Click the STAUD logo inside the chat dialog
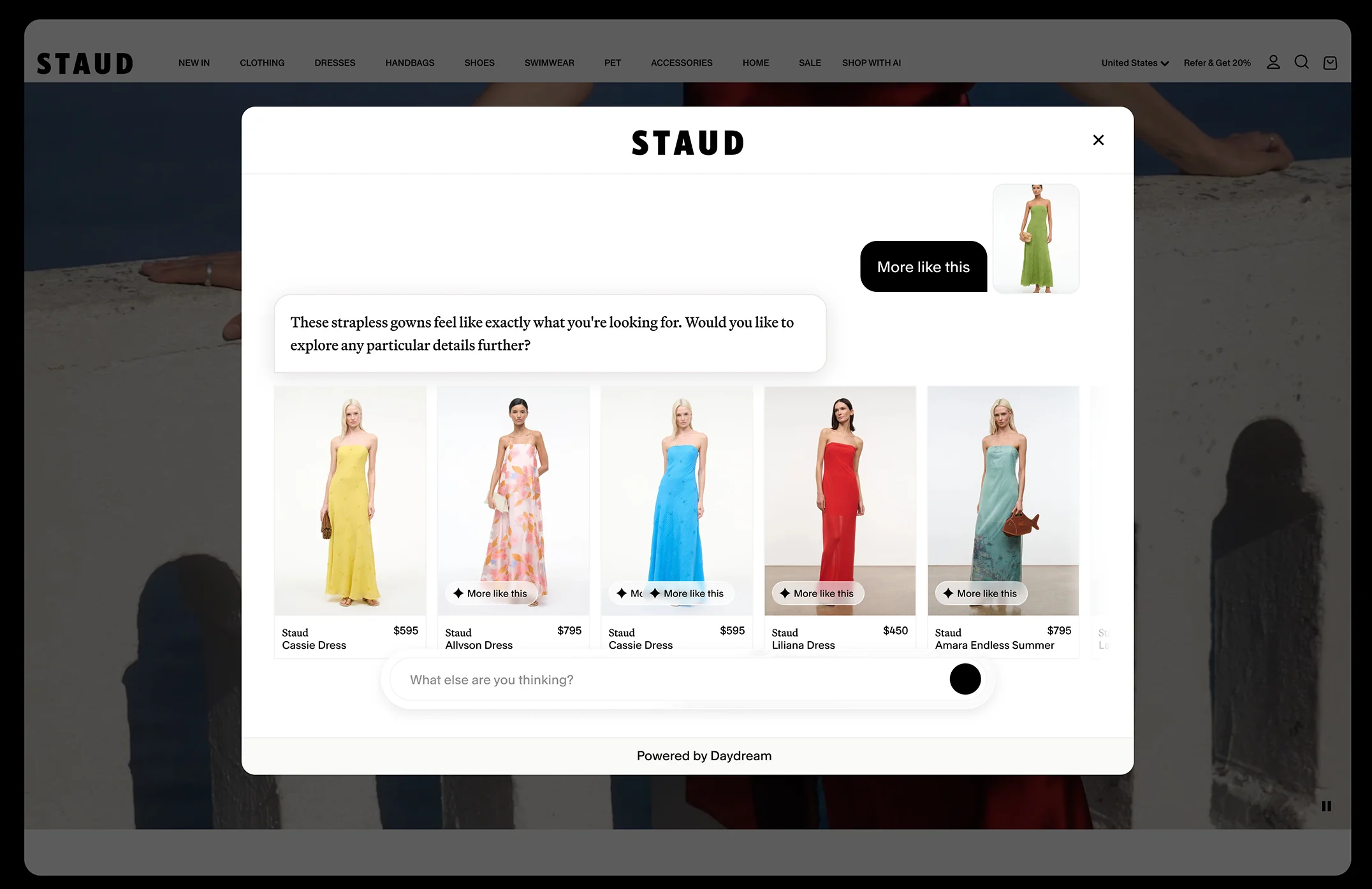The width and height of the screenshot is (1372, 889). click(x=687, y=143)
